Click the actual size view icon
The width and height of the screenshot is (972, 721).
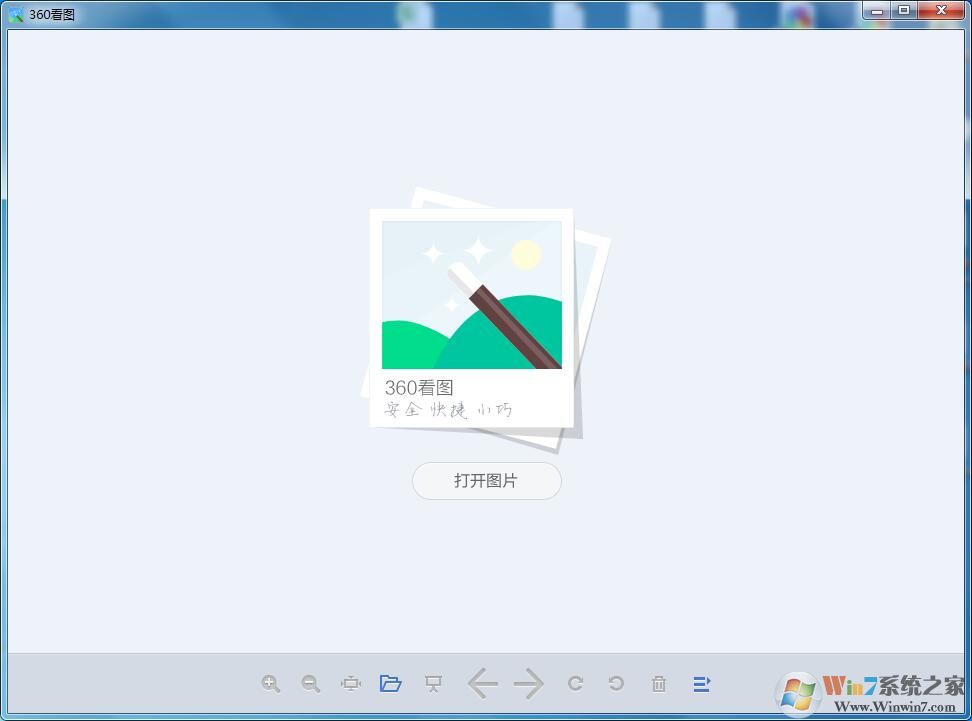[351, 684]
